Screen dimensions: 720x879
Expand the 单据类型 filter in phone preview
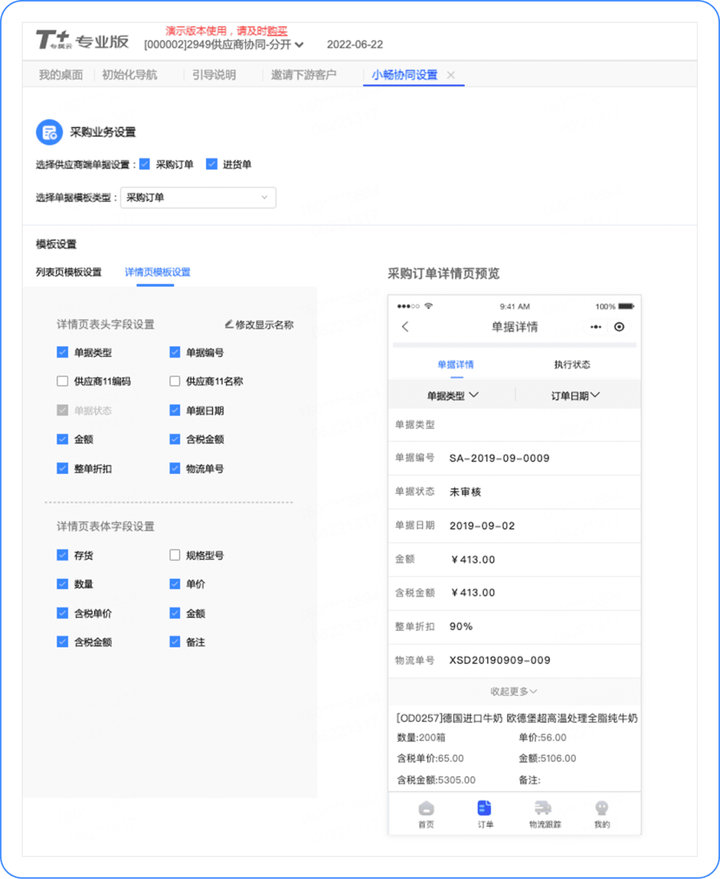tap(453, 395)
